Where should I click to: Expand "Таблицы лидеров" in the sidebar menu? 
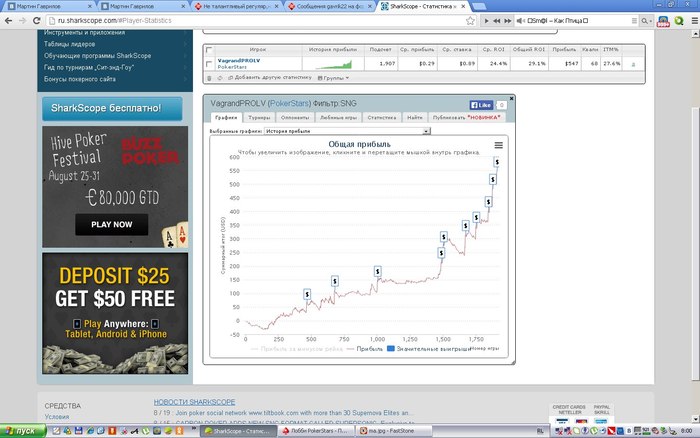click(115, 44)
